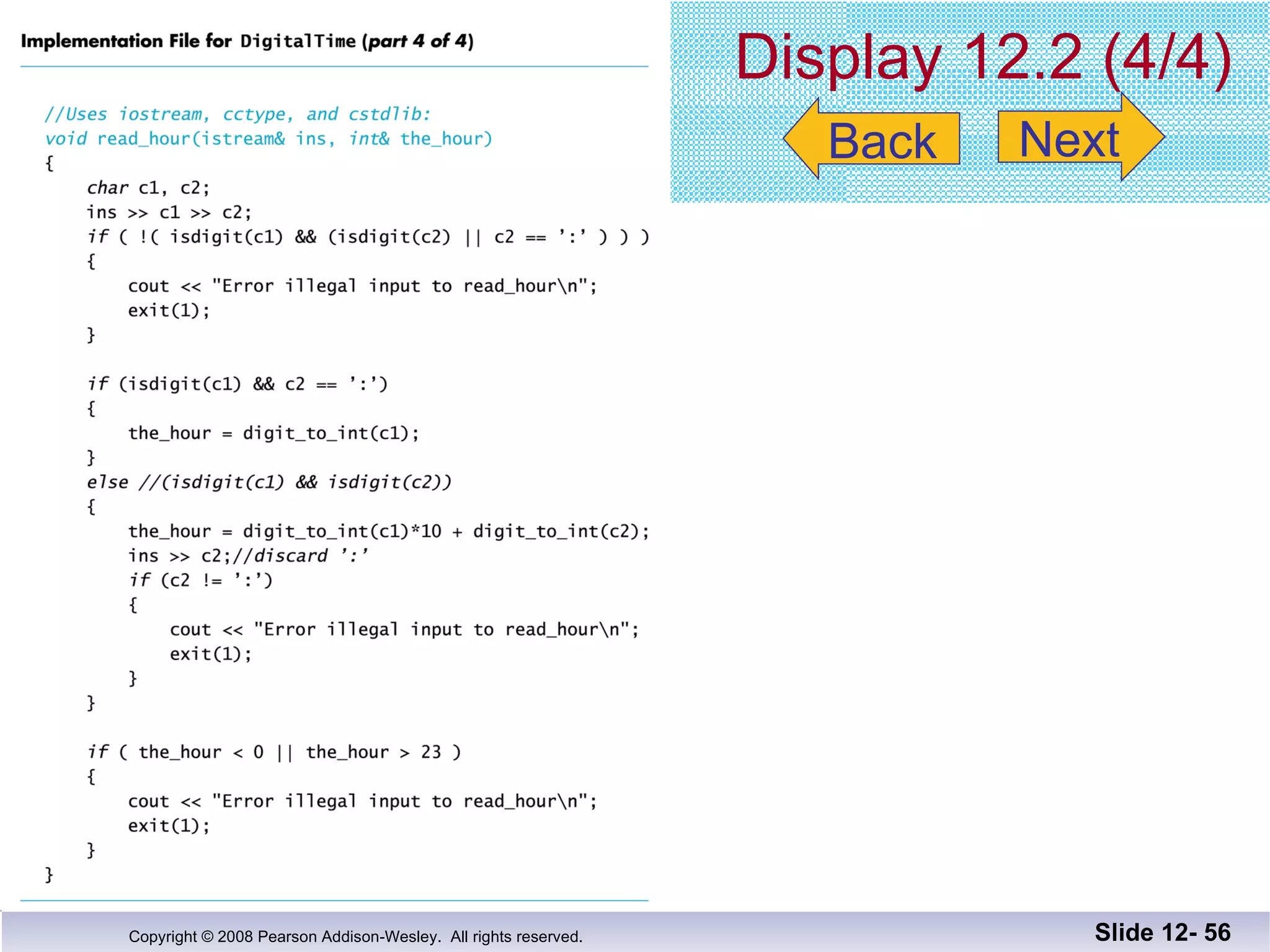Click the 'if (isdigit(c1) && c2 == ':')' line
Screen dimensions: 1270x952
click(237, 384)
